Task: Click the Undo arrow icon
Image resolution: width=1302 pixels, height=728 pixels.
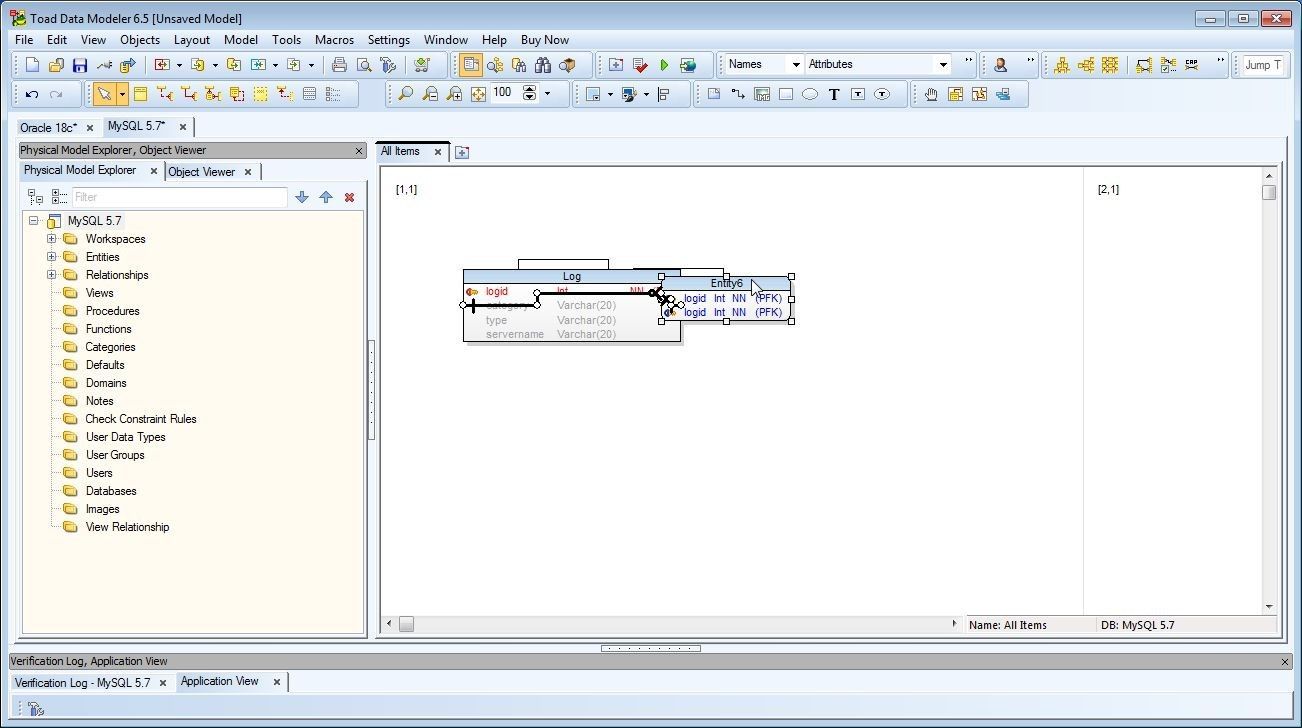Action: pos(32,94)
